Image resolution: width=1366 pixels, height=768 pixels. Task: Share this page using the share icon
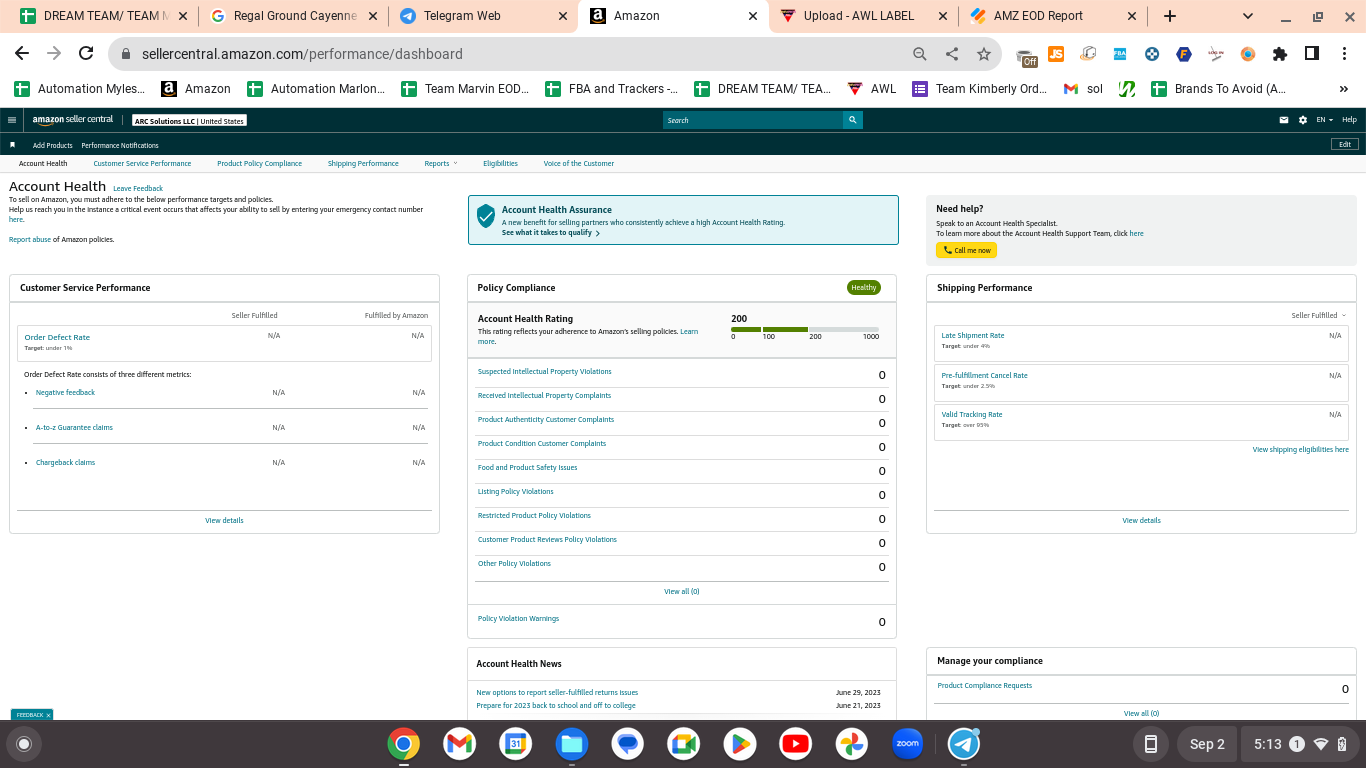point(952,54)
